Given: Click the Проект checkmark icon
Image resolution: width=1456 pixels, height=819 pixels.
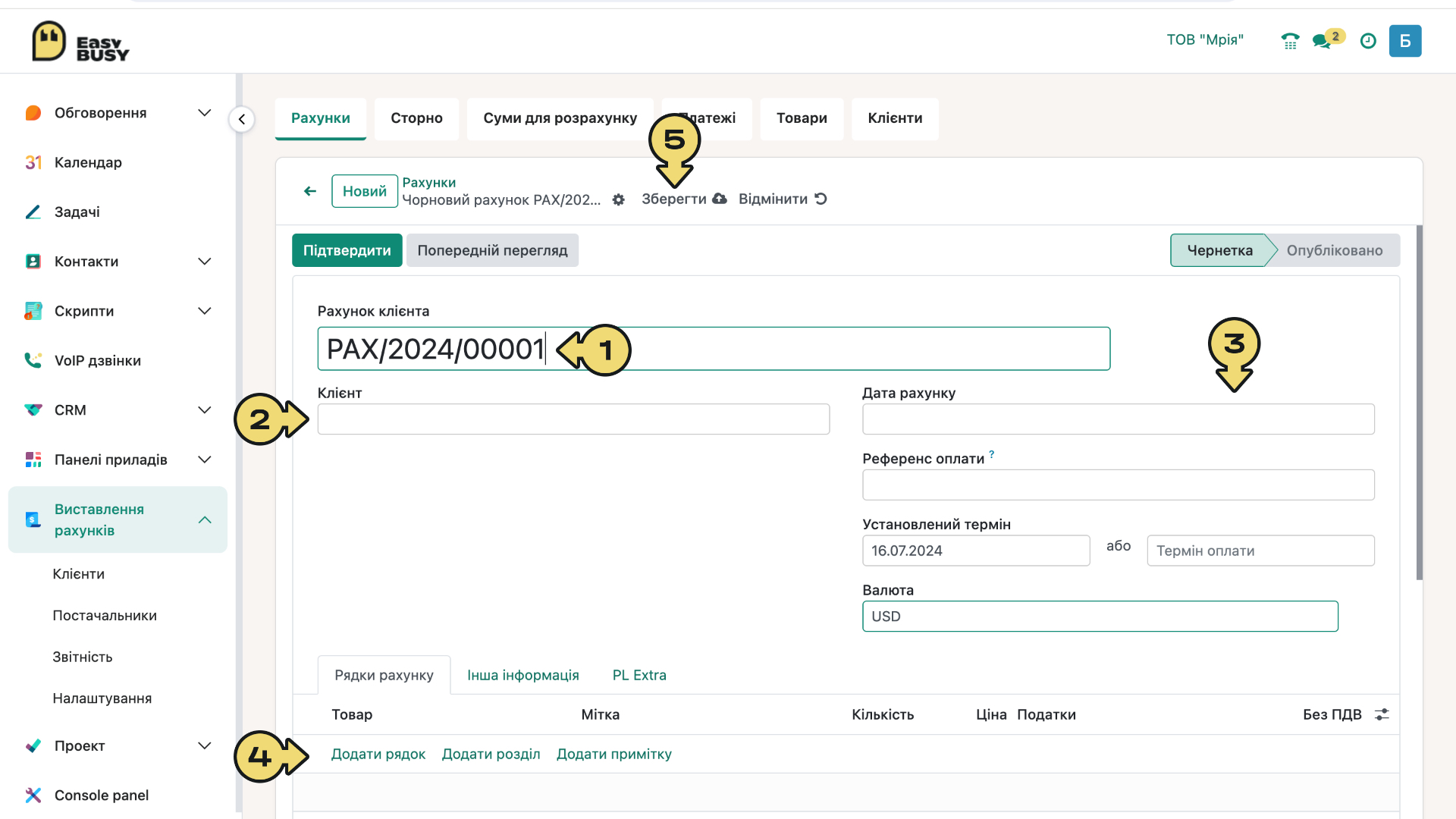Looking at the screenshot, I should (x=33, y=745).
